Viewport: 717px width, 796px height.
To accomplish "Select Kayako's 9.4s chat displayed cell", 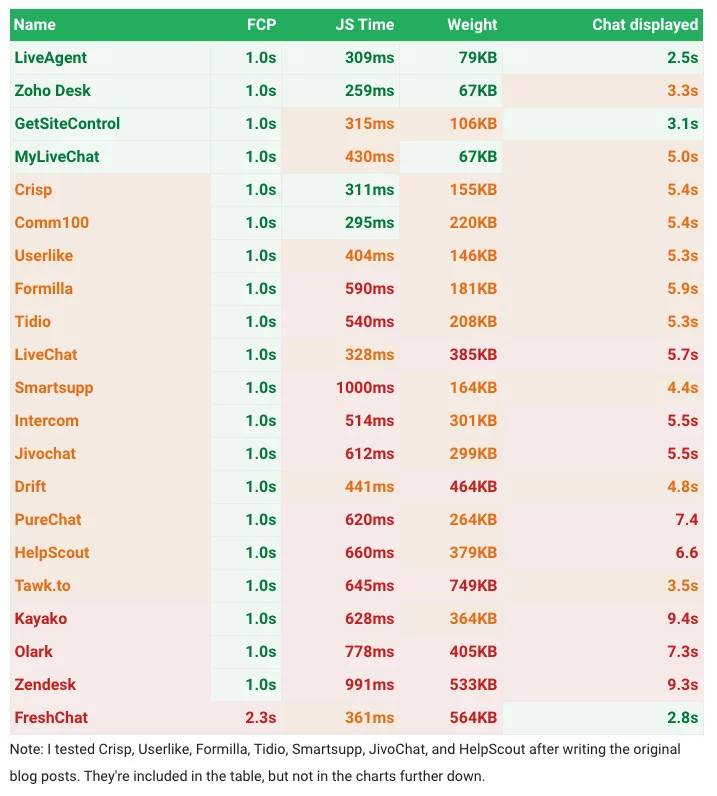I will (683, 619).
